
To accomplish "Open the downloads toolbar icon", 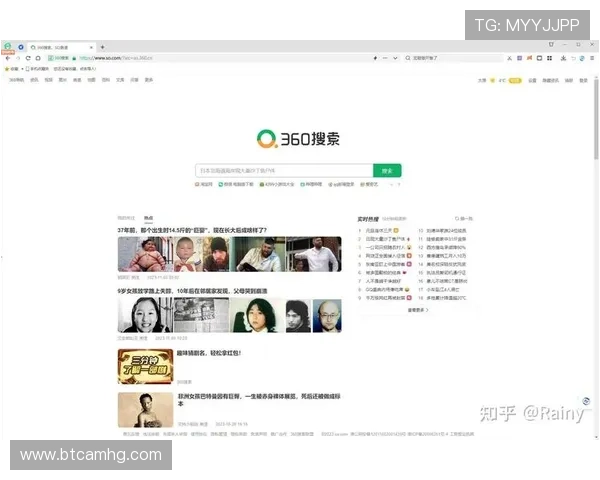I will pyautogui.click(x=563, y=58).
